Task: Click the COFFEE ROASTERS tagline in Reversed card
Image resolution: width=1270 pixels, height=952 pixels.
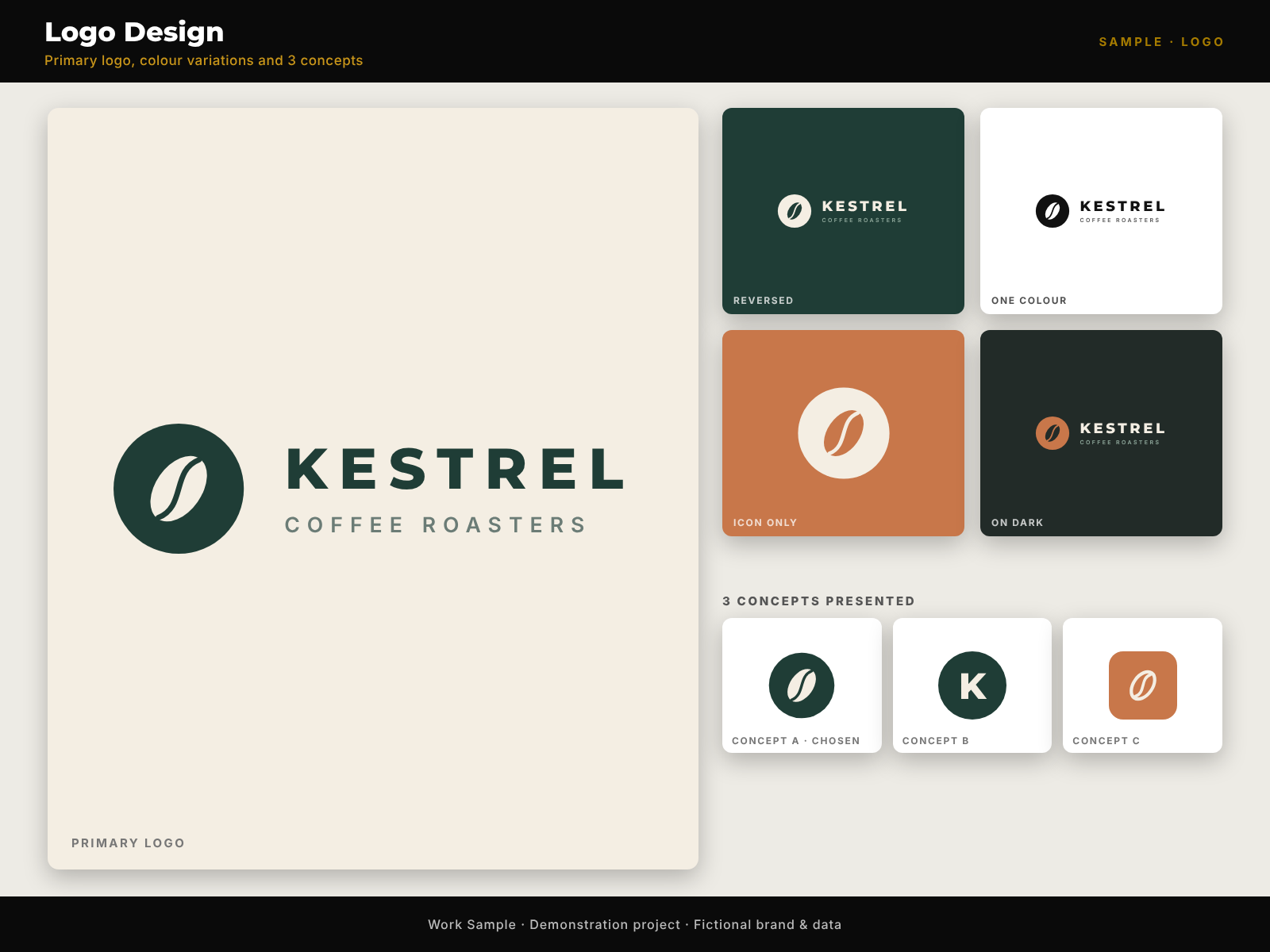Action: [x=862, y=221]
